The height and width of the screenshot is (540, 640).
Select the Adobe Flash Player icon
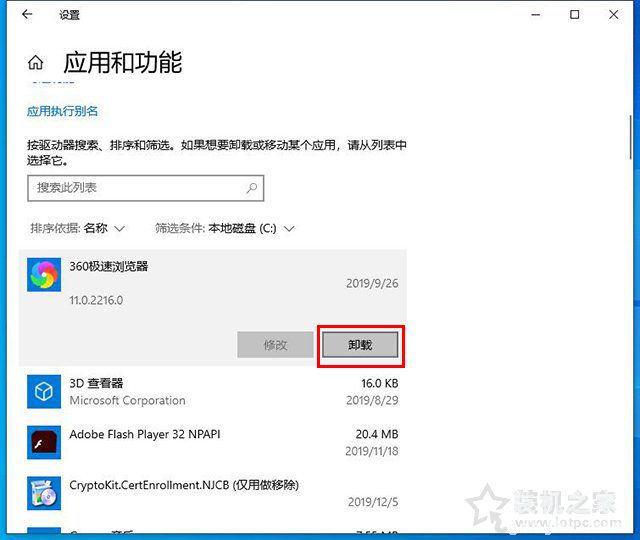44,442
